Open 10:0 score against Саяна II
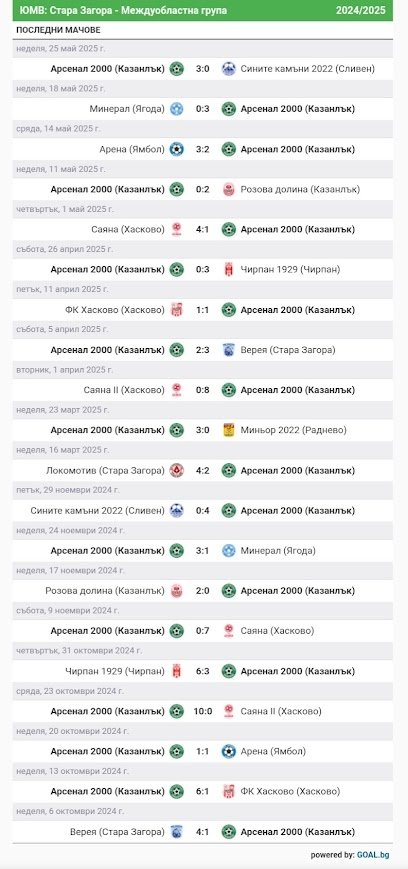Image resolution: width=408 pixels, height=869 pixels. coord(202,711)
